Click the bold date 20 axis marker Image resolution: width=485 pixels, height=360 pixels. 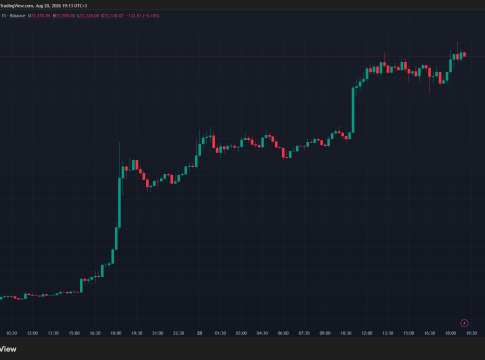click(x=199, y=333)
